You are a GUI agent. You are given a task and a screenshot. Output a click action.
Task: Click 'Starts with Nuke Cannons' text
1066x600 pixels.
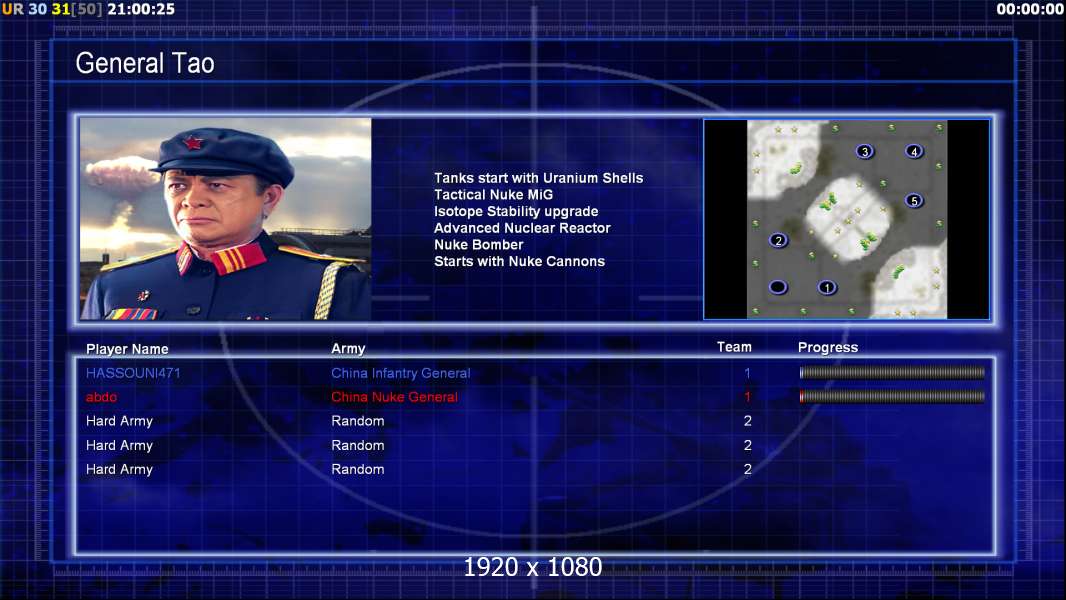[x=519, y=262]
